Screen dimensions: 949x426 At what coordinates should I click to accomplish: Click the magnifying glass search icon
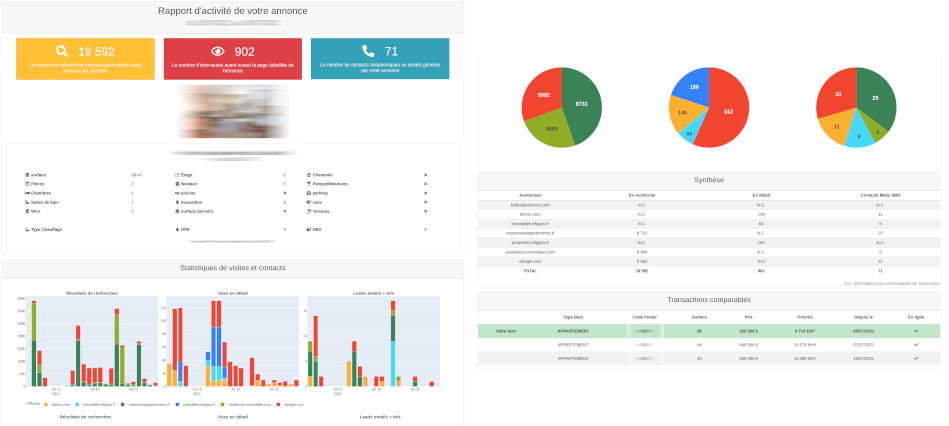point(62,51)
